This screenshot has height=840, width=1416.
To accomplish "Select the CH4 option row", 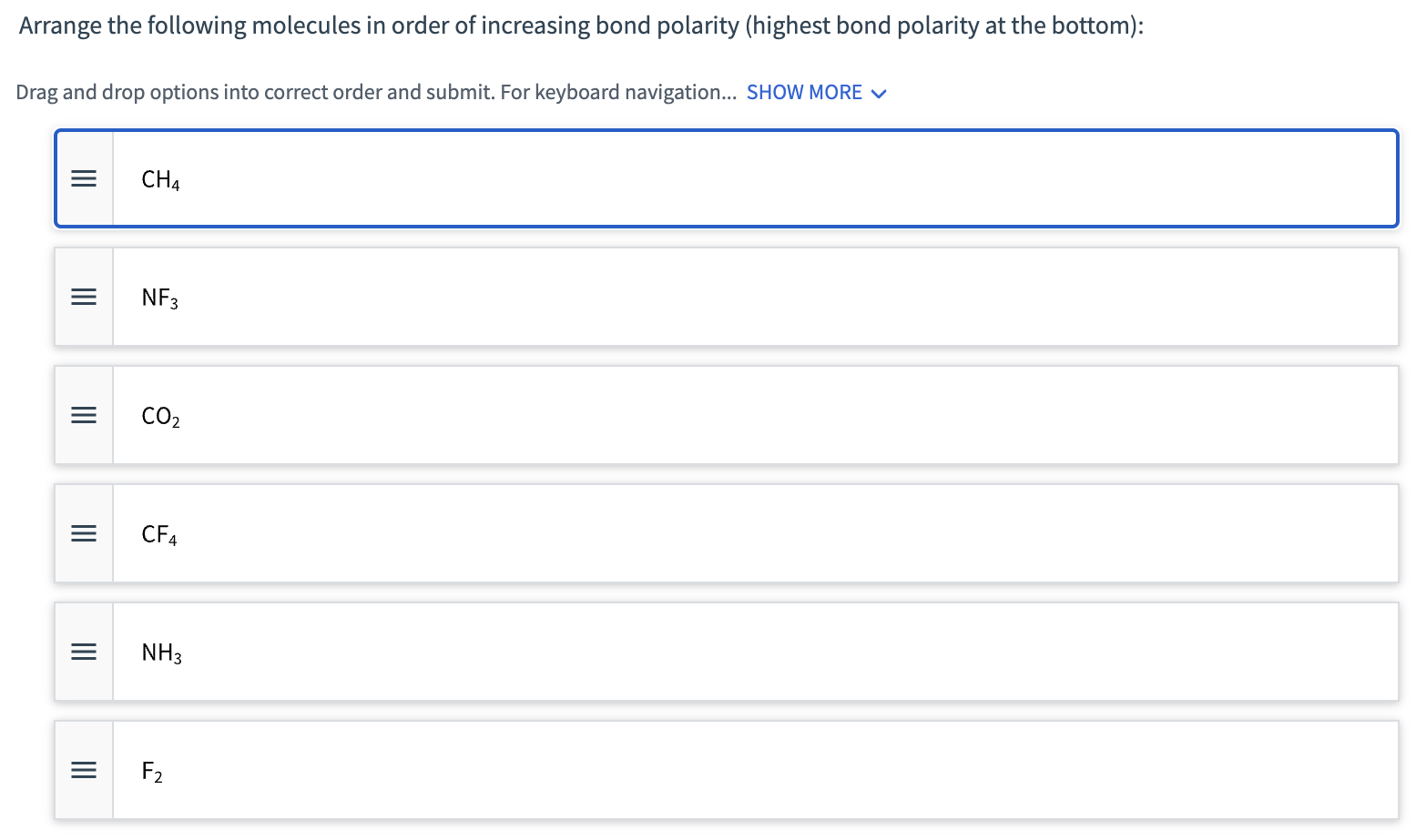I will point(637,178).
